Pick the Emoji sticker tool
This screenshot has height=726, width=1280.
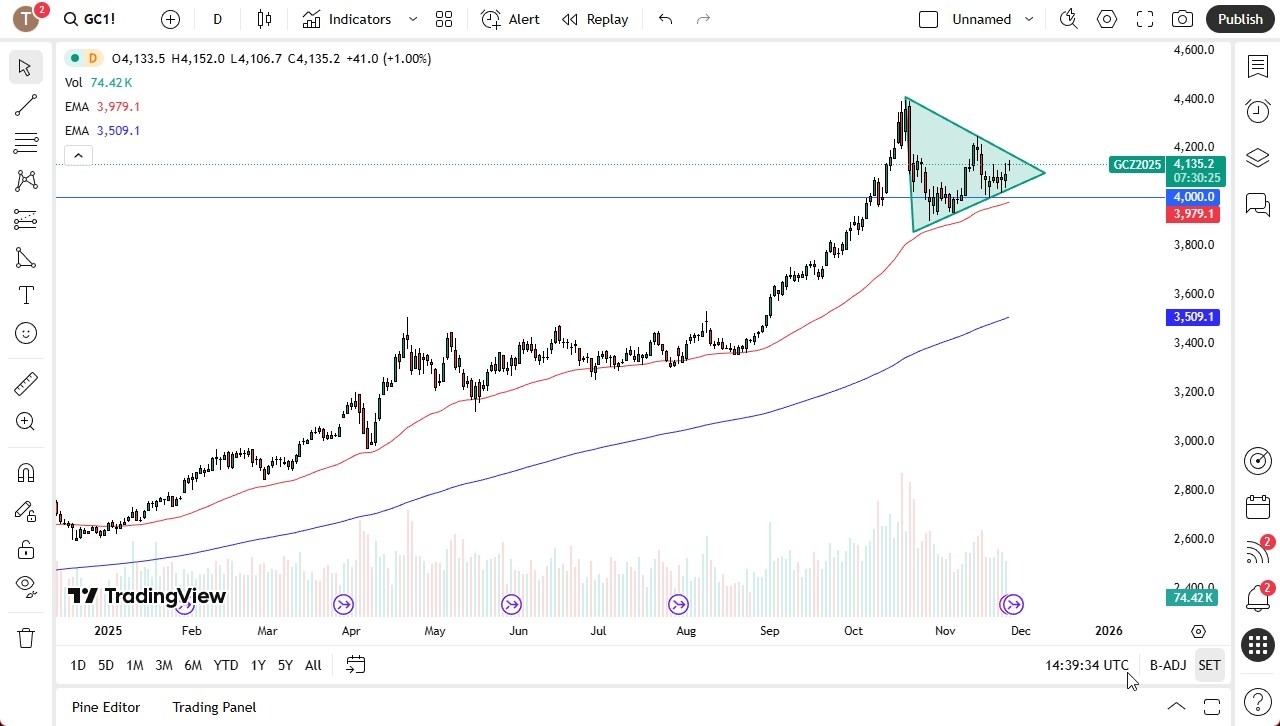click(26, 333)
